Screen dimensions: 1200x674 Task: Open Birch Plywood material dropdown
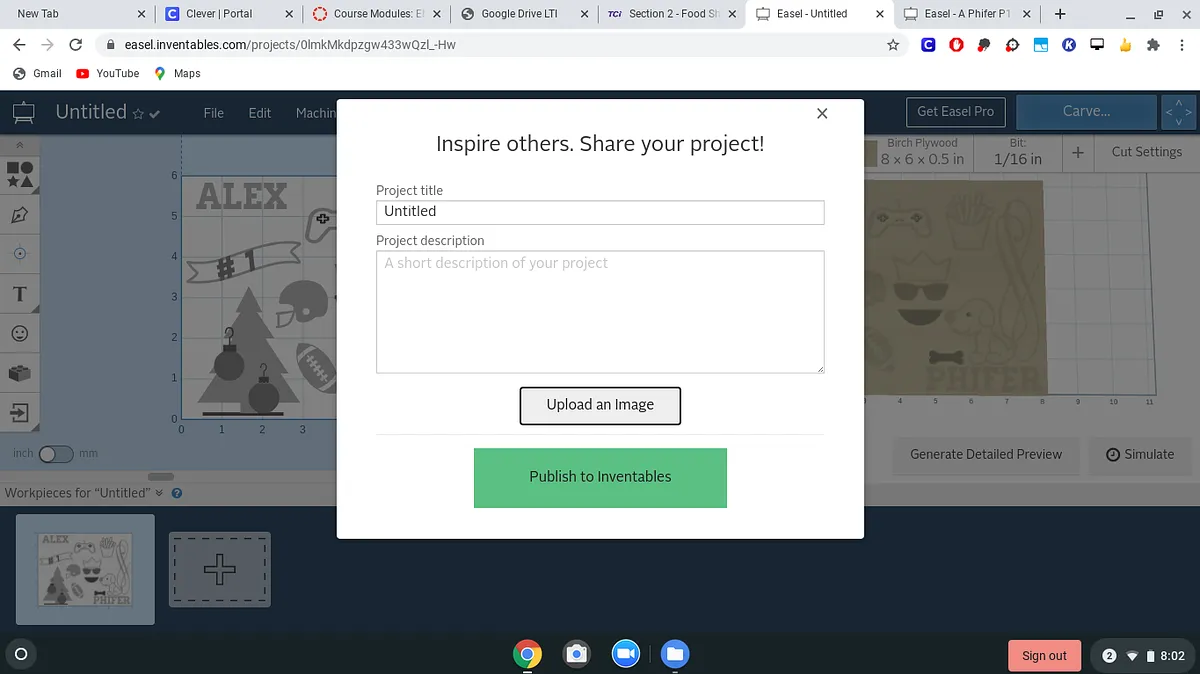922,152
